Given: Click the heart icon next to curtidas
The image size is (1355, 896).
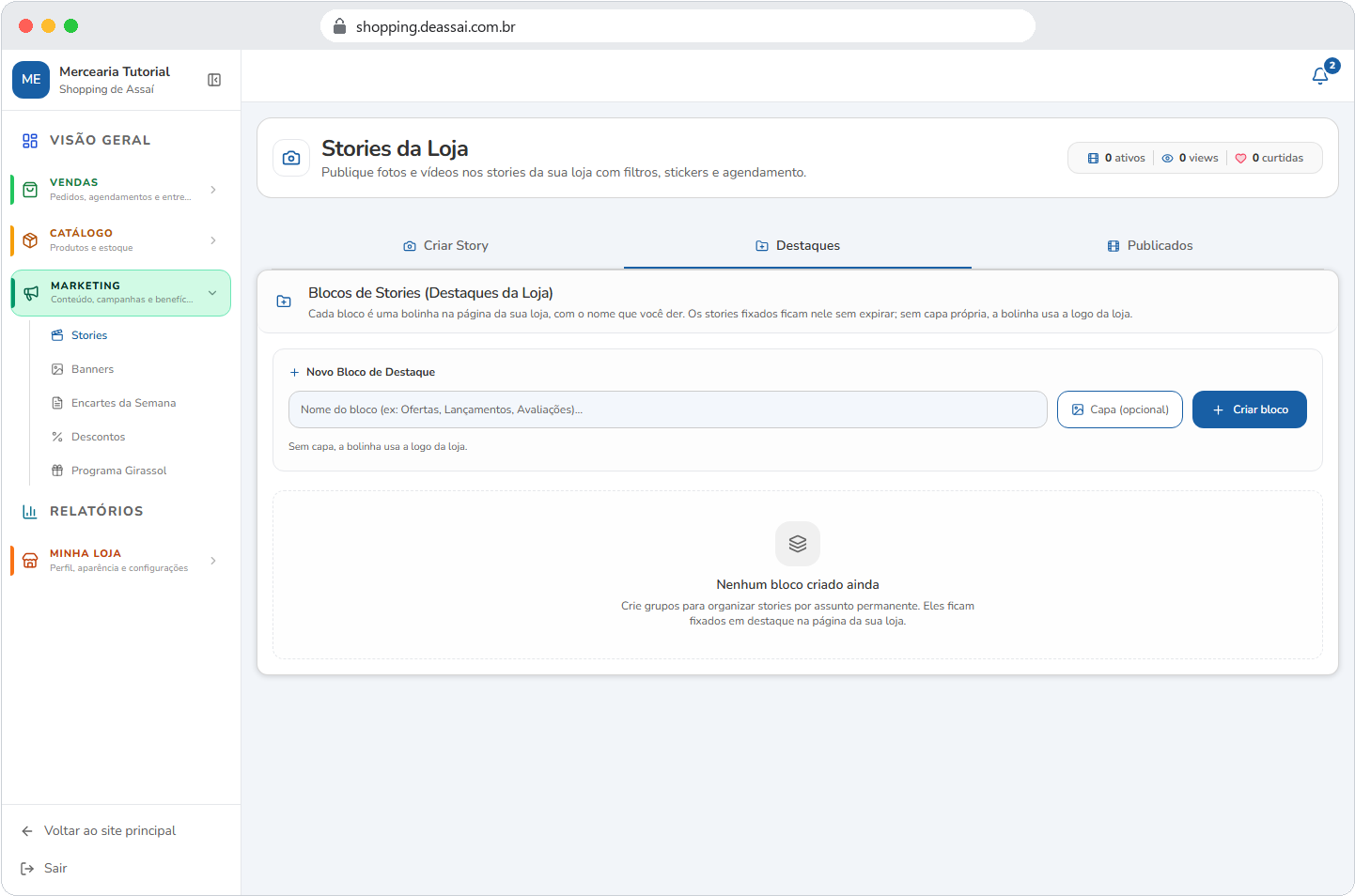Looking at the screenshot, I should click(1240, 159).
